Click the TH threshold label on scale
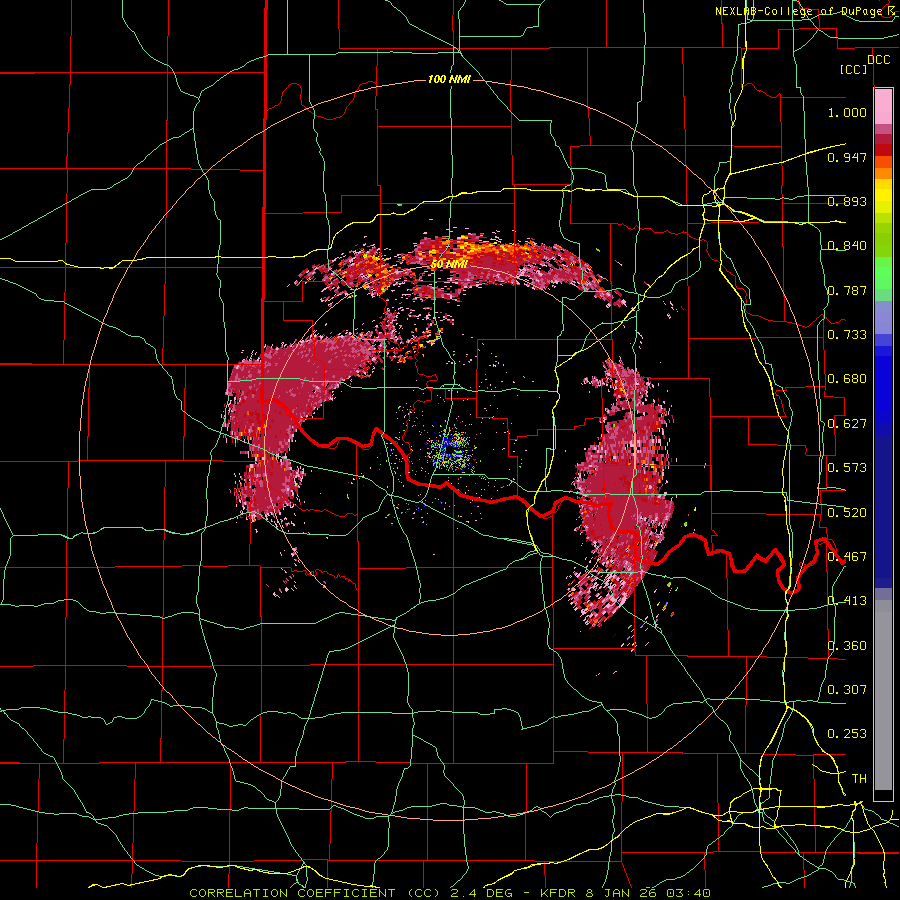The width and height of the screenshot is (900, 900). (859, 779)
